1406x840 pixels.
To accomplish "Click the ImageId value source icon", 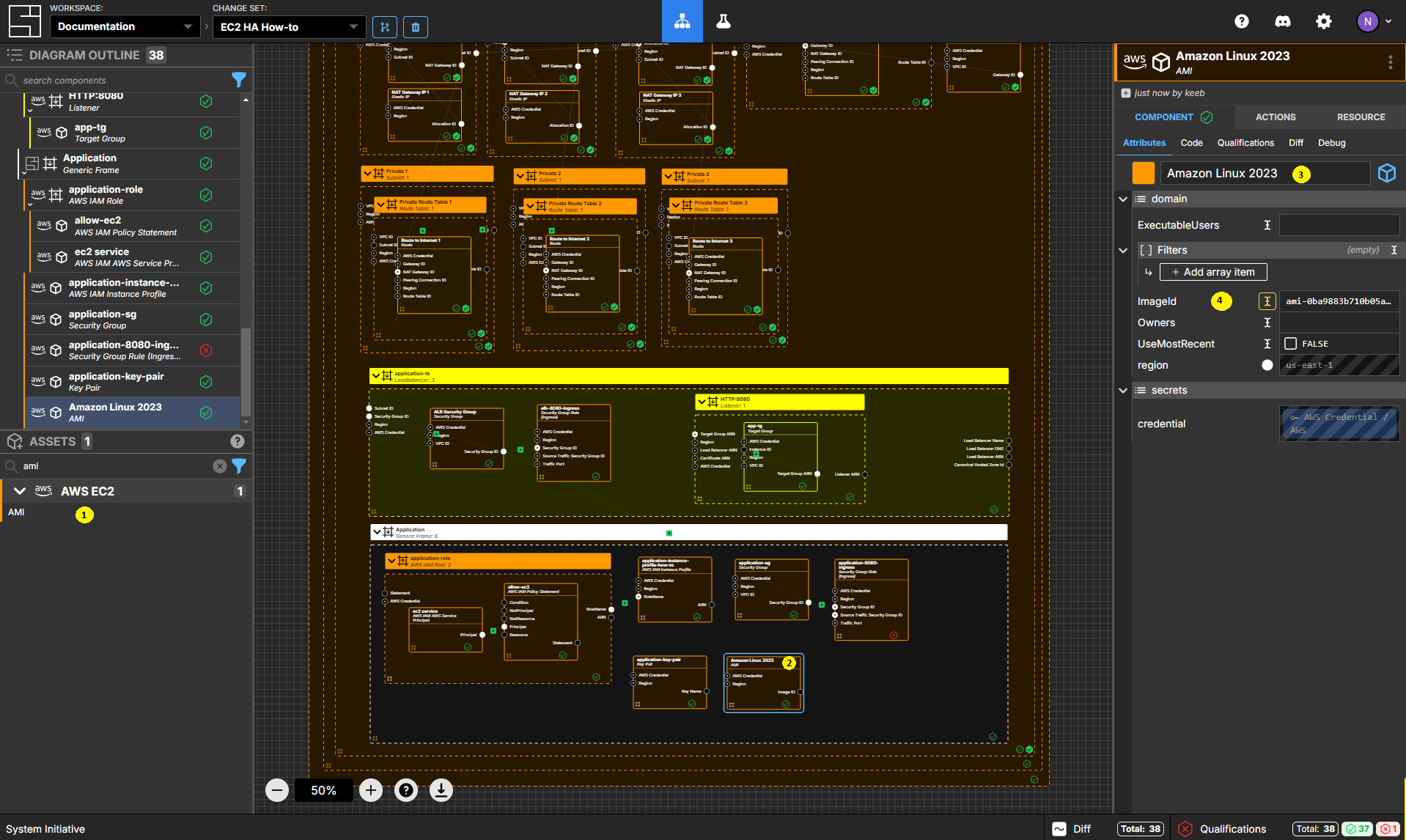I will (x=1267, y=301).
